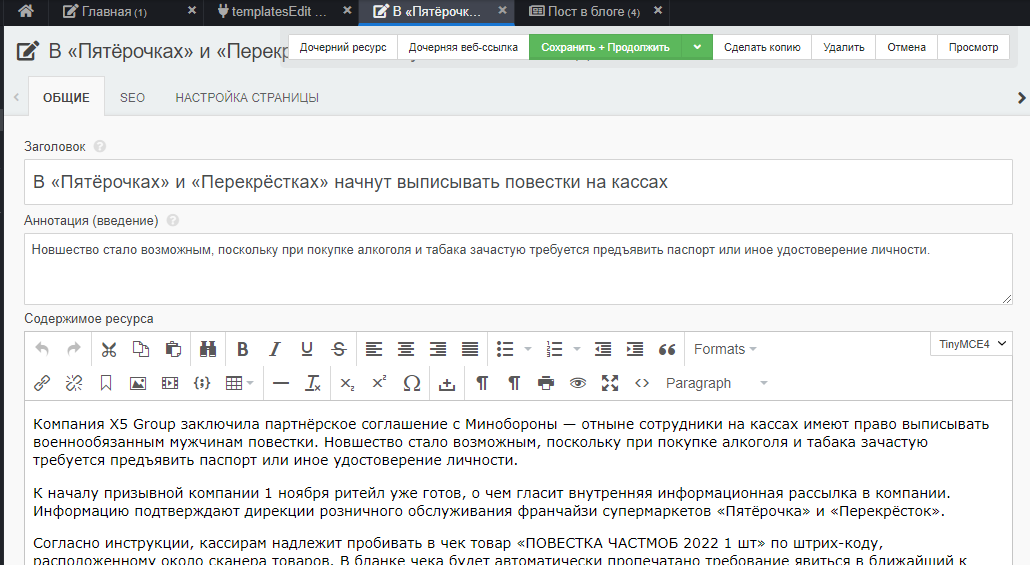The width and height of the screenshot is (1030, 565).
Task: Click the Print icon
Action: click(546, 383)
